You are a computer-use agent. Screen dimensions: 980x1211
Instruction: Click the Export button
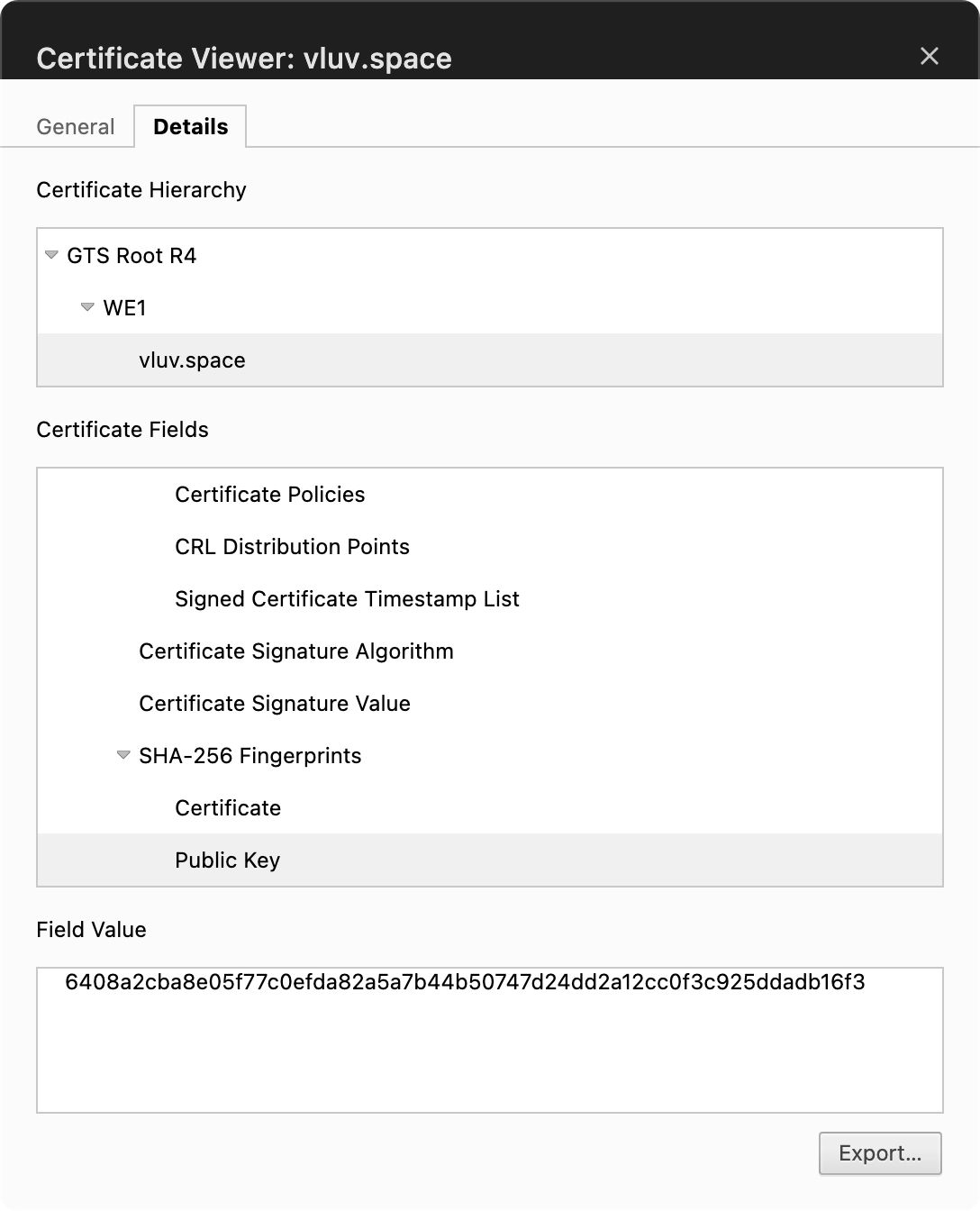[879, 1153]
